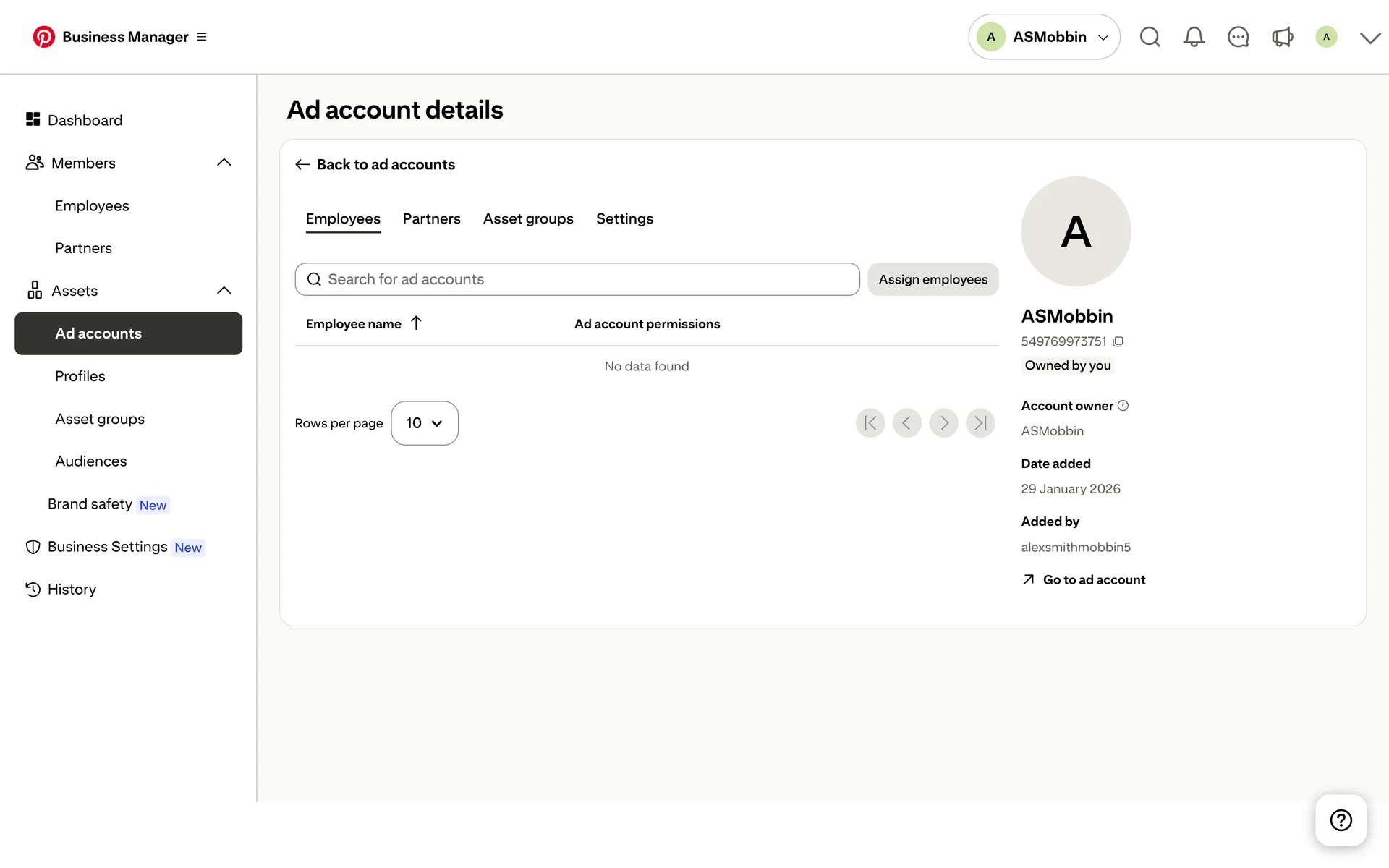1389x868 pixels.
Task: Expand the ASMobbin account switcher
Action: click(x=1044, y=37)
